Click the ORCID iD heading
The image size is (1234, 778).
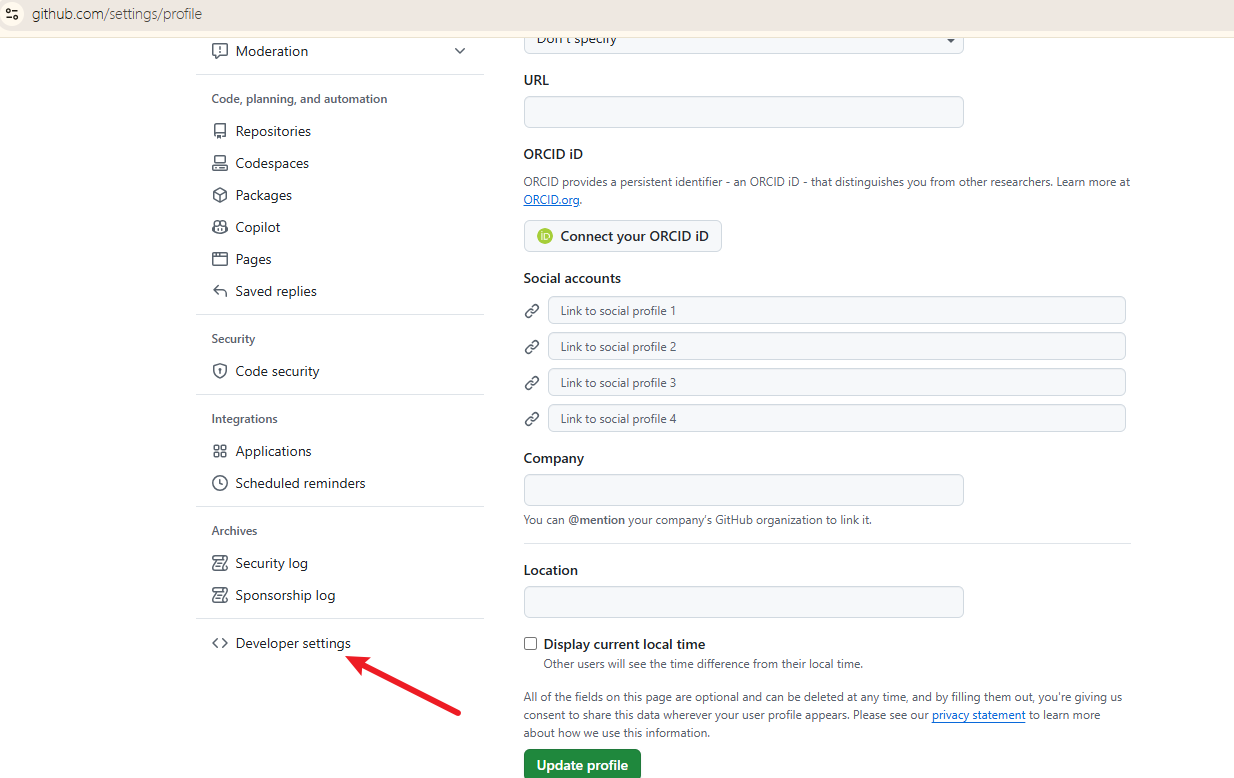(x=553, y=154)
